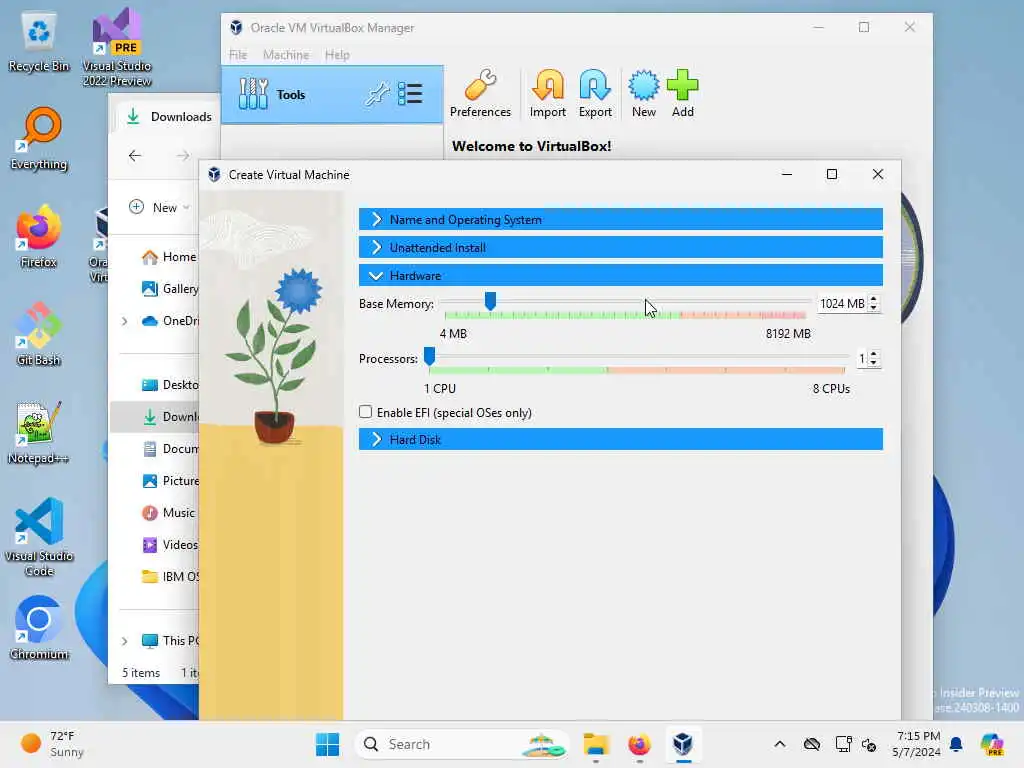
Task: Select Visual Studio 2022 Preview desktop icon
Action: (117, 48)
